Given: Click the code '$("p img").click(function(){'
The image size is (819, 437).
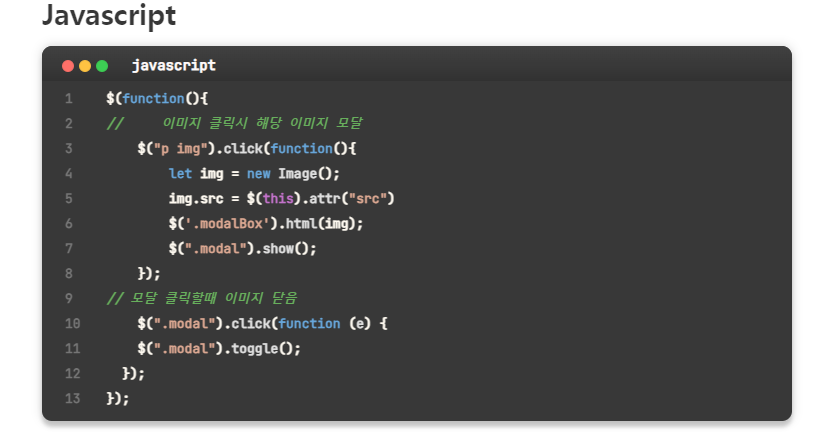Looking at the screenshot, I should coord(247,149).
